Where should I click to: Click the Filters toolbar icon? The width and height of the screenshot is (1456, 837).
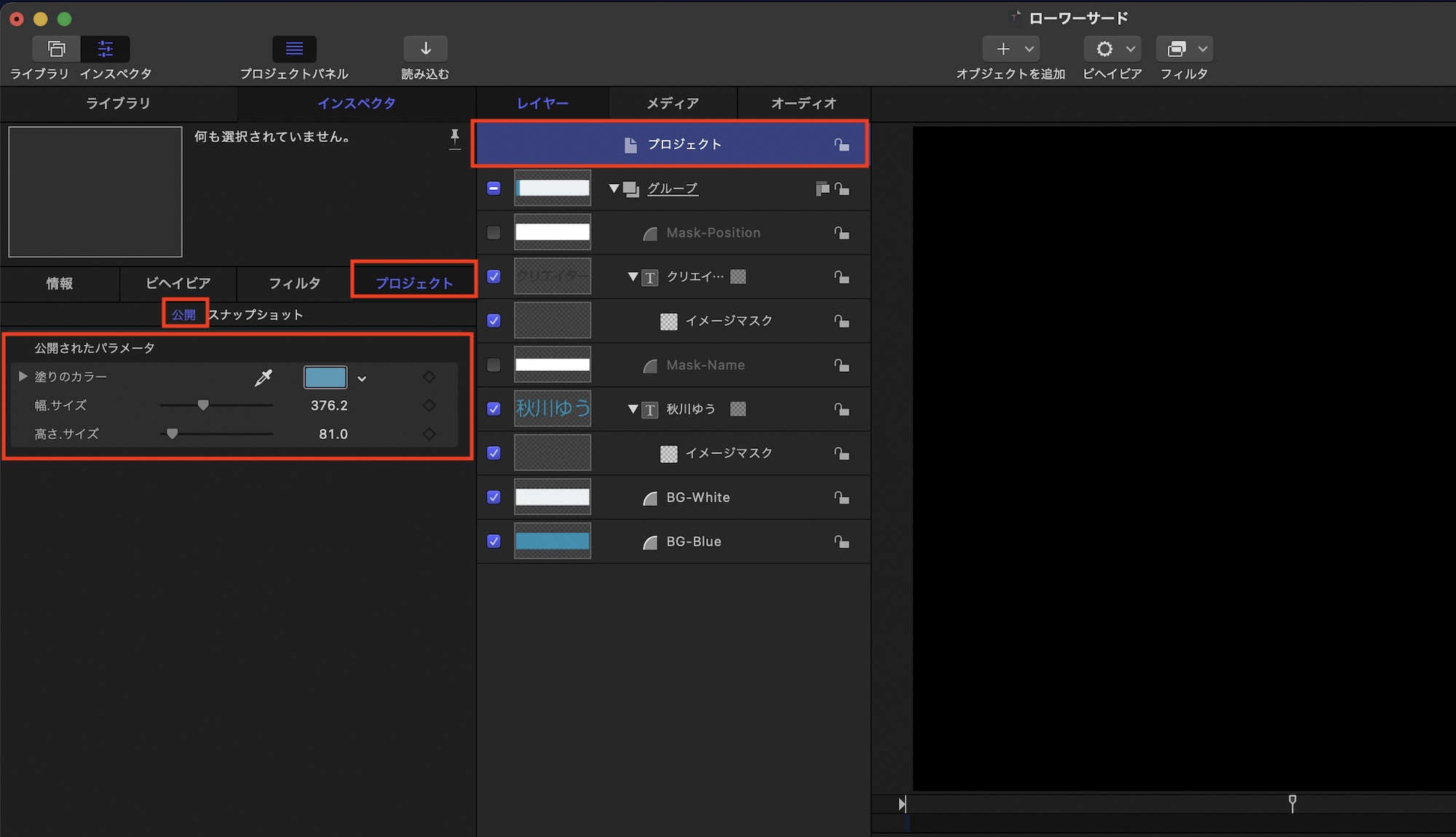[1176, 49]
